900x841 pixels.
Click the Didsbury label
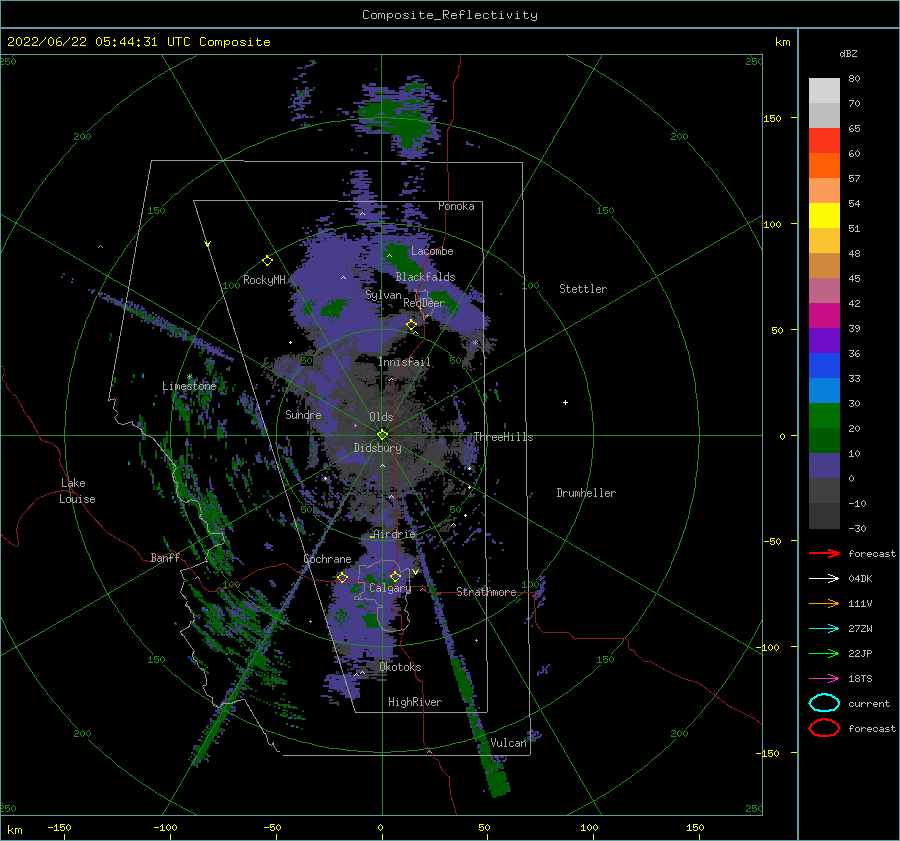click(377, 448)
